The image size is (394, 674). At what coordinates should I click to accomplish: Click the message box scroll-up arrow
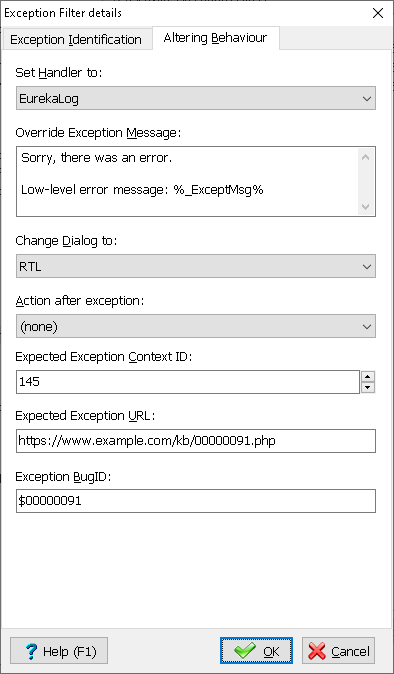[x=366, y=157]
